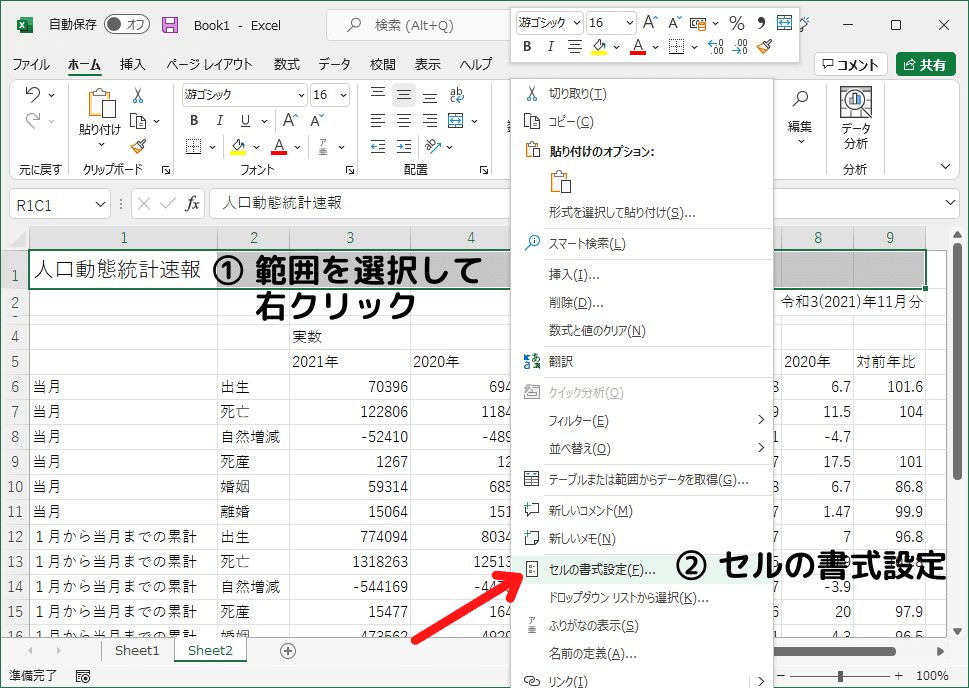Open the ribbon Fill Color dropdown arrow
Viewport: 969px width, 688px height.
[x=256, y=148]
